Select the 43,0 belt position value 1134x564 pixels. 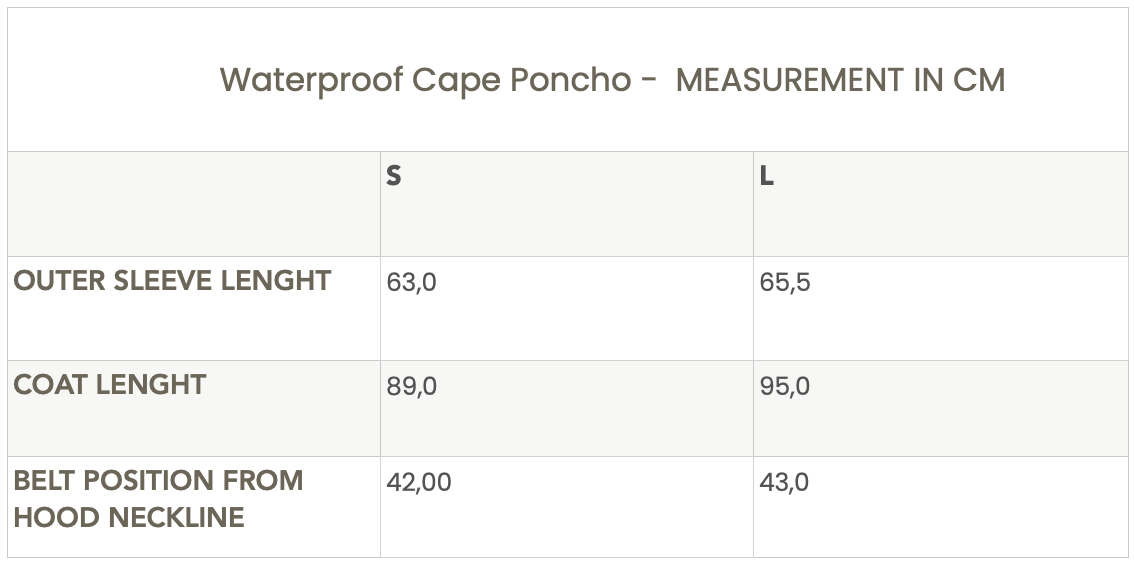tap(785, 482)
